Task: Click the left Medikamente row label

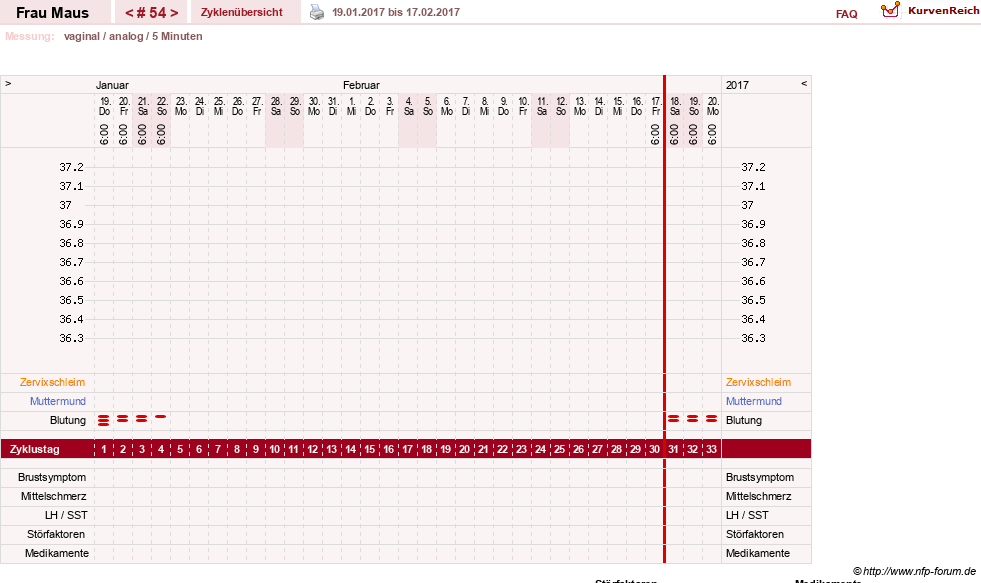Action: pyautogui.click(x=57, y=553)
